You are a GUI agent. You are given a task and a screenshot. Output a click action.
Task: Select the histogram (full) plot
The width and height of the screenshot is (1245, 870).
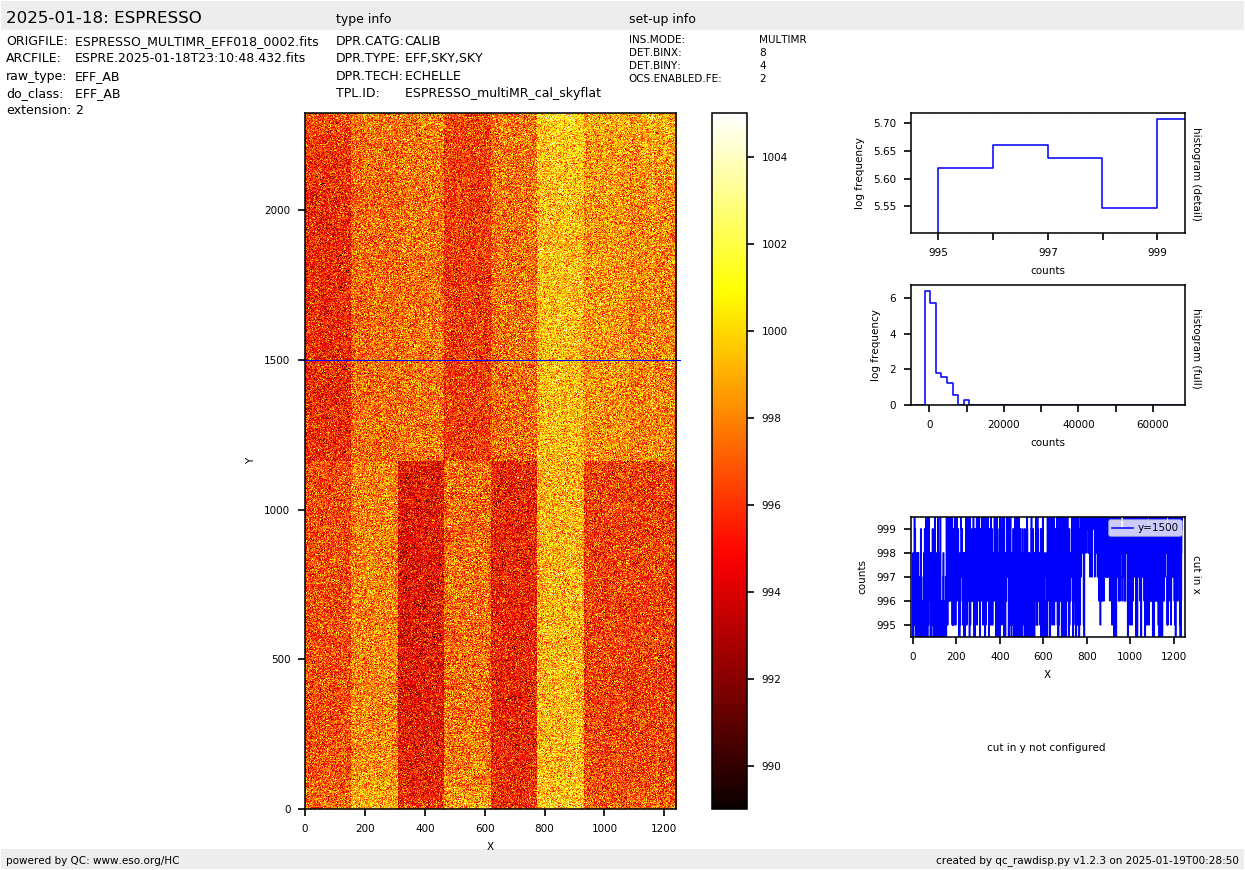[x=1047, y=345]
